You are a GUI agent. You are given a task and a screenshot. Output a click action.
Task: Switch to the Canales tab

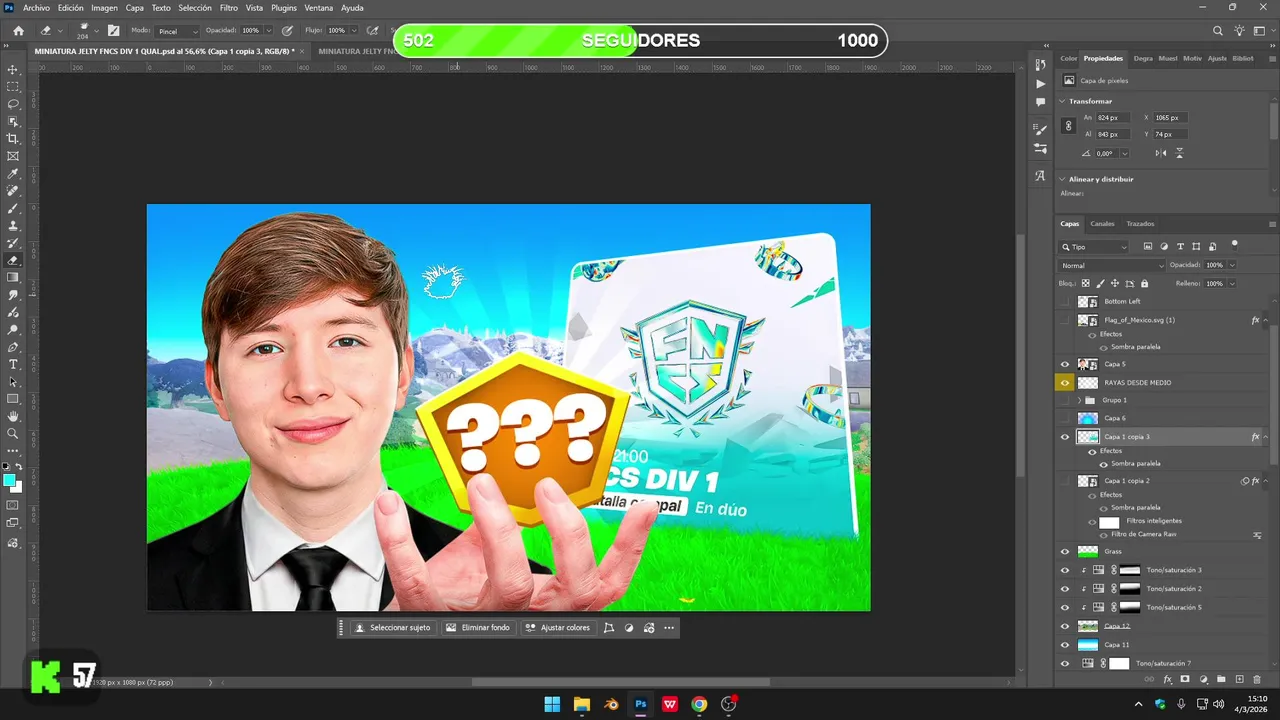[1102, 223]
